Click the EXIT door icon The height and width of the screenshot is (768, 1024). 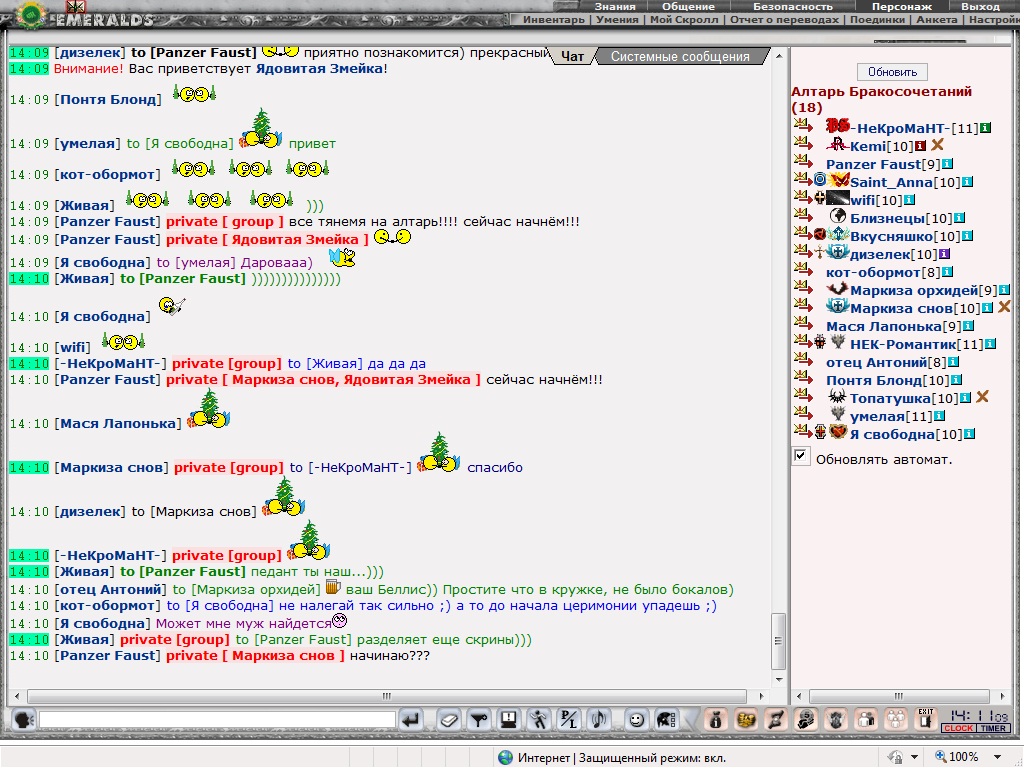[x=925, y=718]
